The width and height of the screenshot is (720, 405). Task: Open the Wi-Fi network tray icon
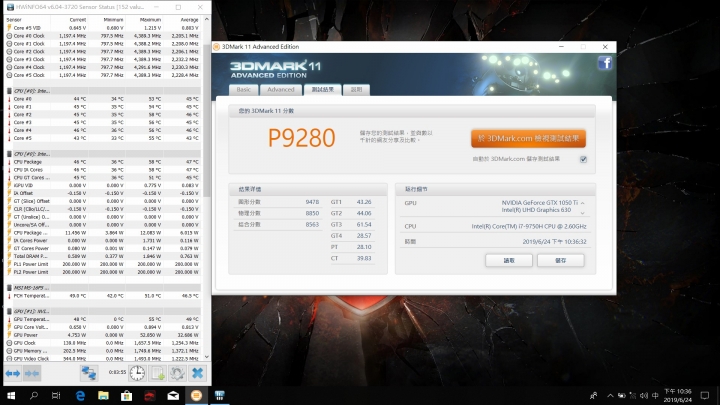click(x=633, y=396)
